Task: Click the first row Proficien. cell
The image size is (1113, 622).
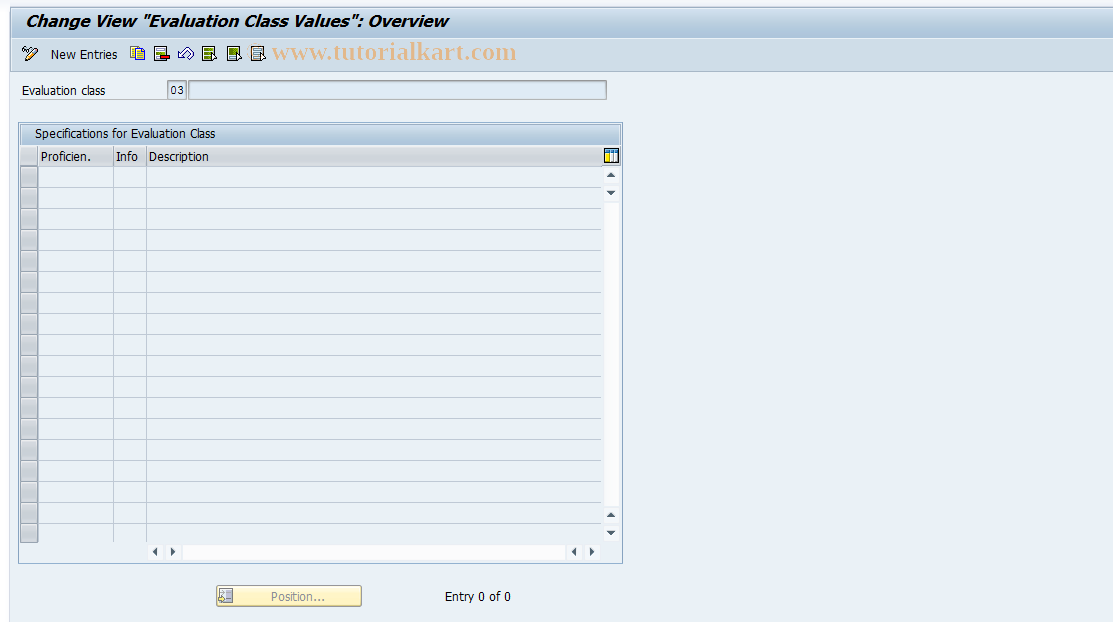Action: pos(76,177)
